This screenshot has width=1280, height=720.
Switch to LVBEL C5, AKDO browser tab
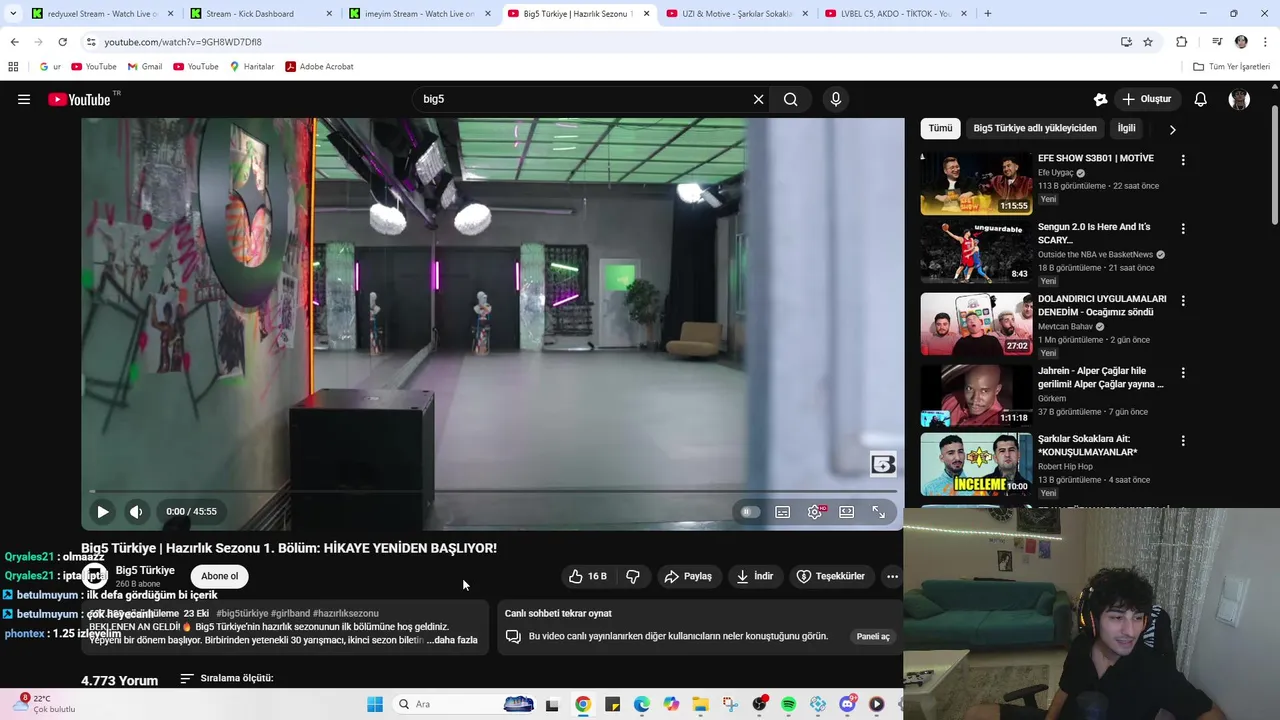tap(895, 14)
